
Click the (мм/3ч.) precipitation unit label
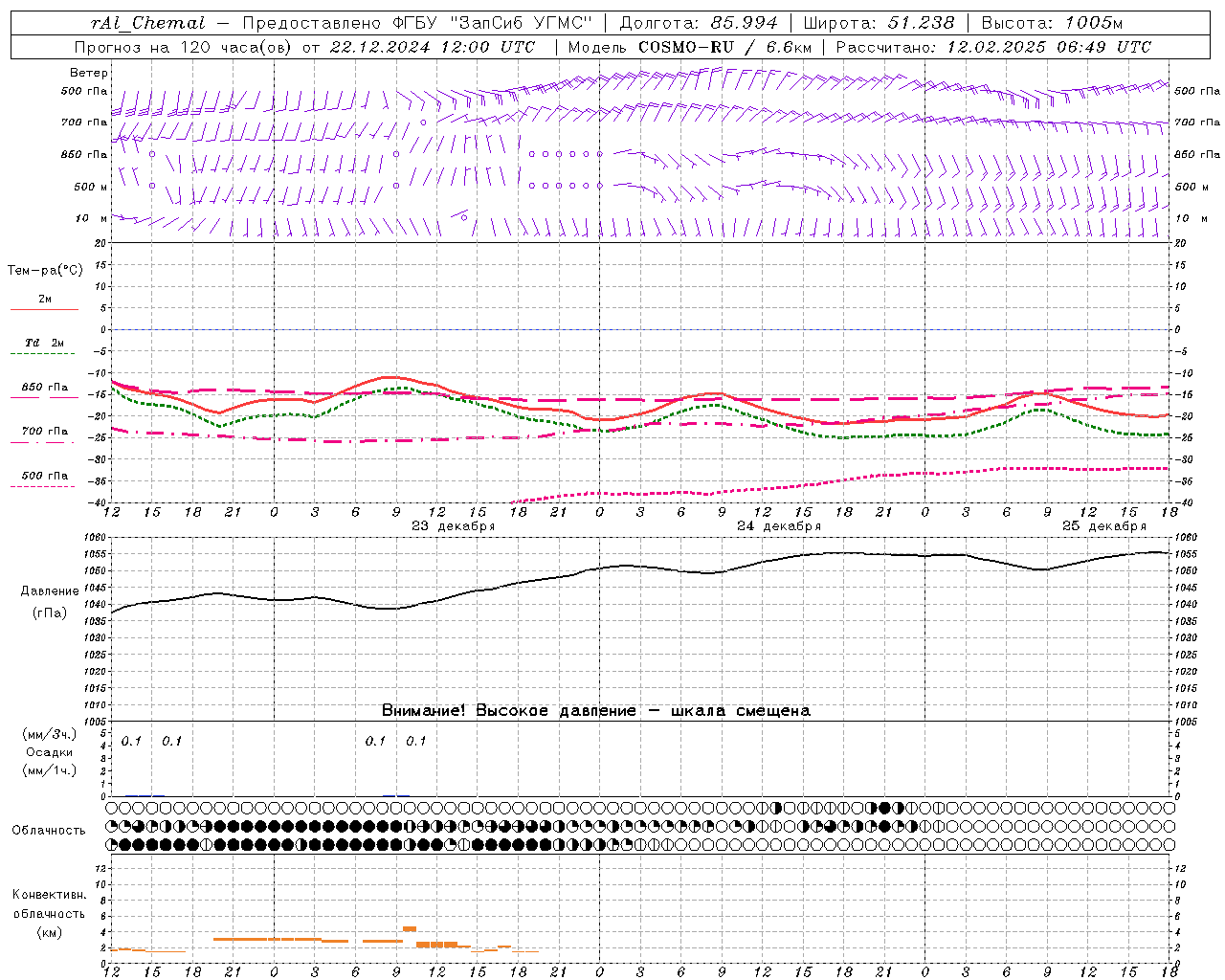50,735
